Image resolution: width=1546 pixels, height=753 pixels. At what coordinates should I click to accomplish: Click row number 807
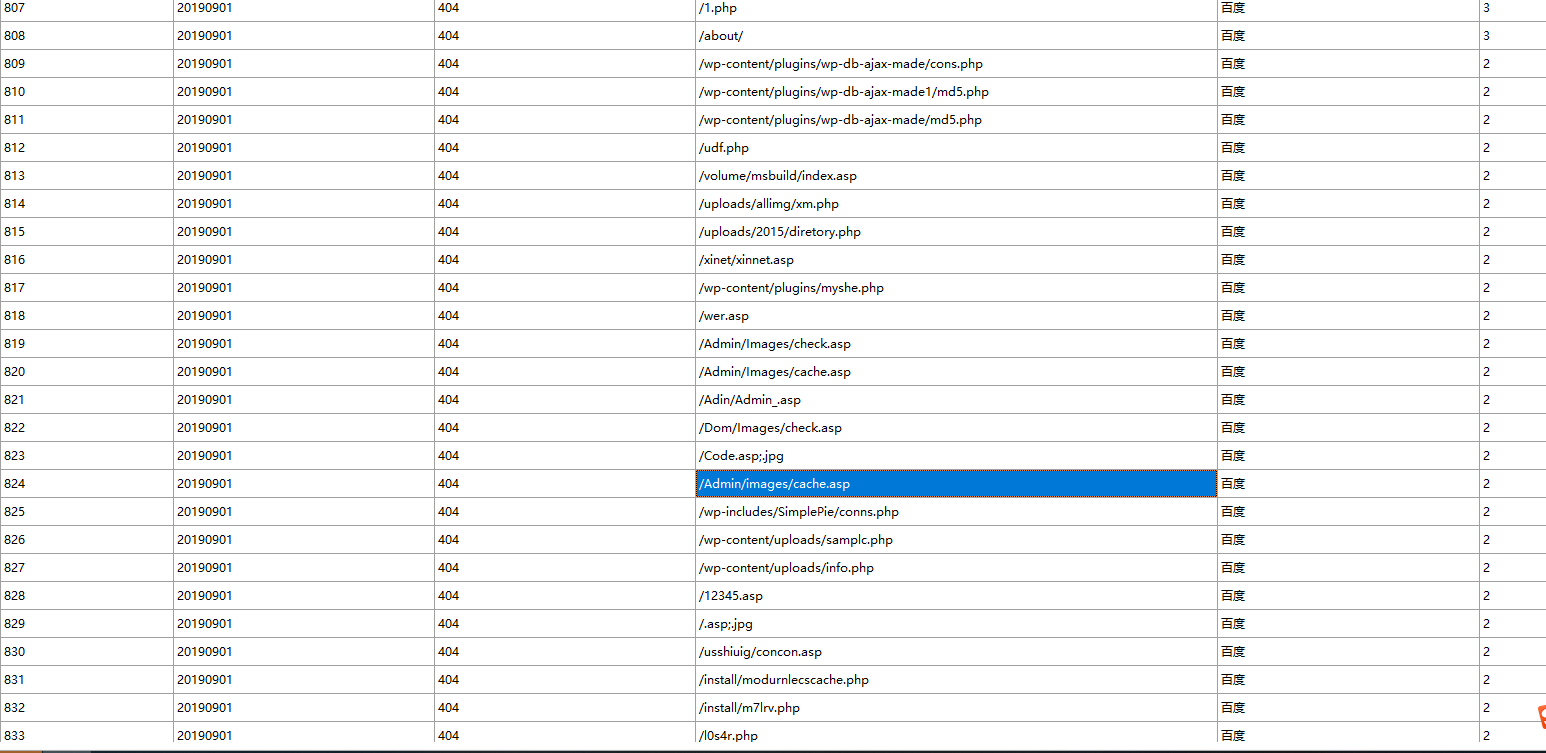(x=86, y=8)
